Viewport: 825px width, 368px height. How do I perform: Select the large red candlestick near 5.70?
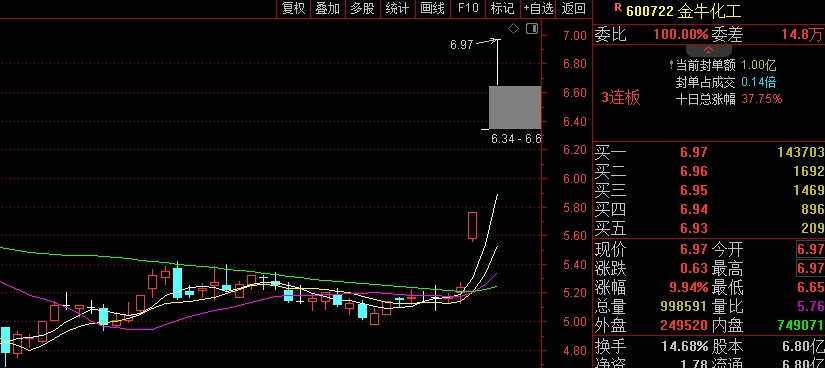pos(472,226)
